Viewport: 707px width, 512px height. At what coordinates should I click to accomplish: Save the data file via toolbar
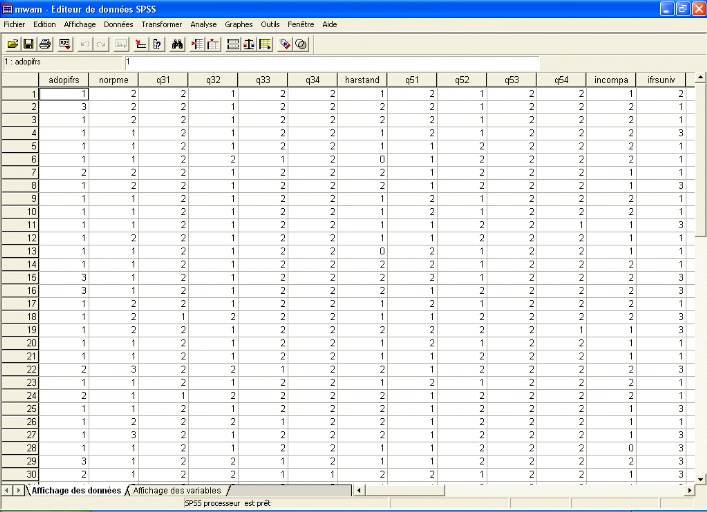(29, 44)
